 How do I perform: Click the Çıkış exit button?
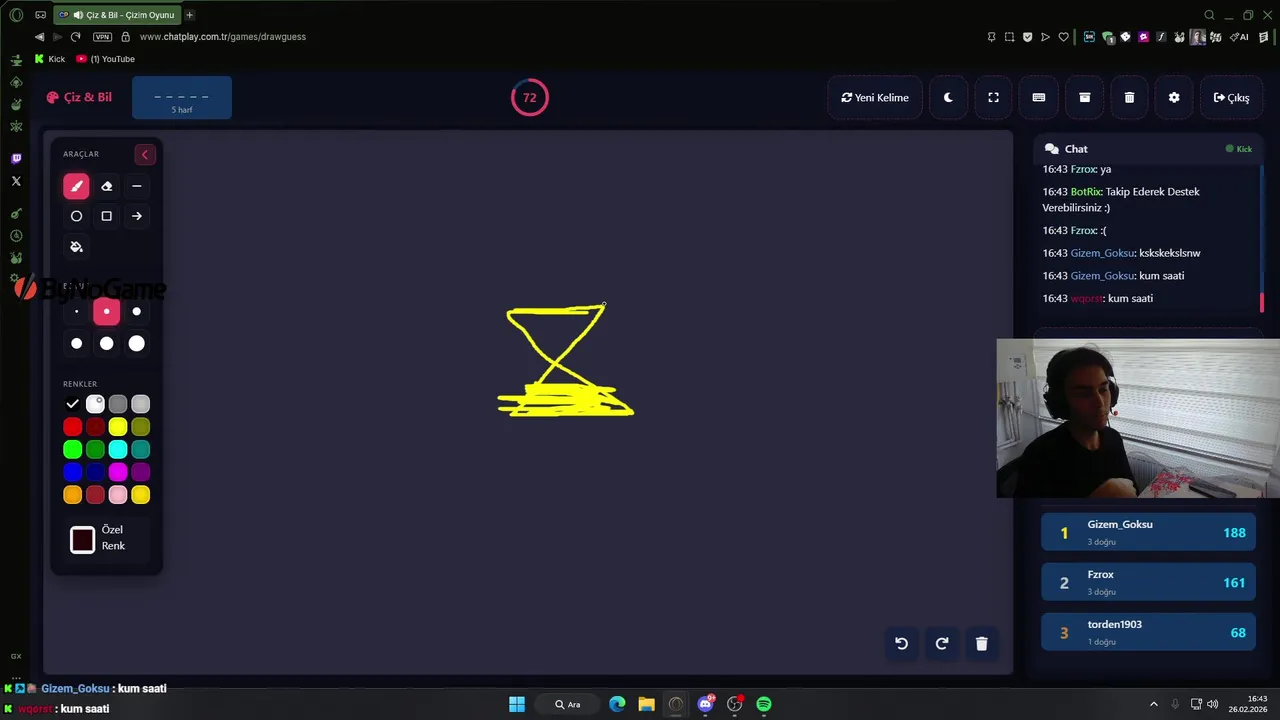tap(1231, 97)
